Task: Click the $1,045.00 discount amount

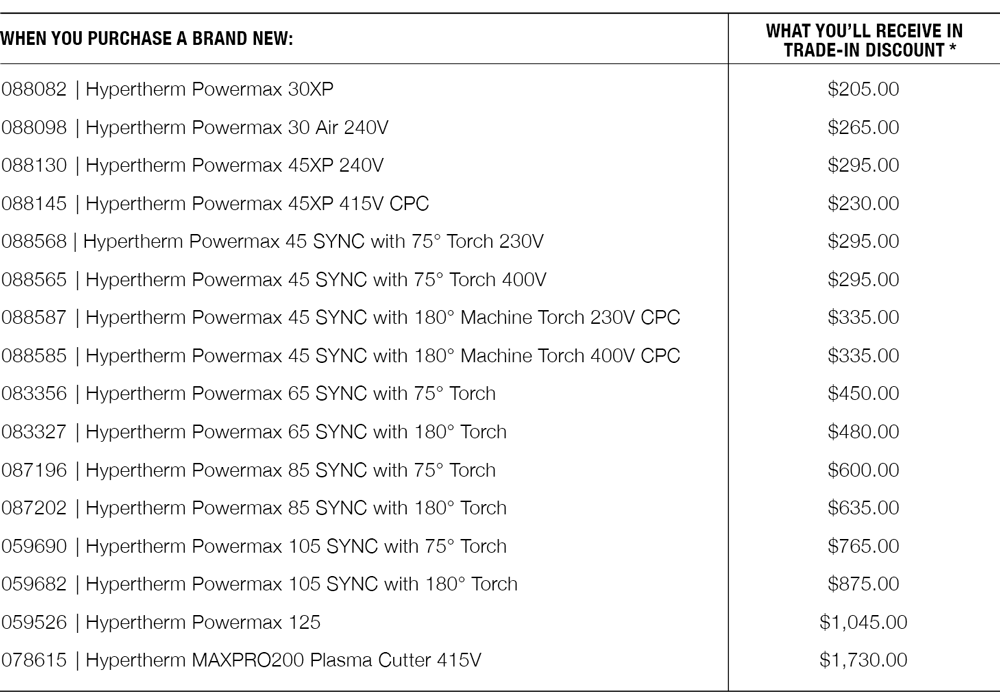Action: click(x=864, y=622)
